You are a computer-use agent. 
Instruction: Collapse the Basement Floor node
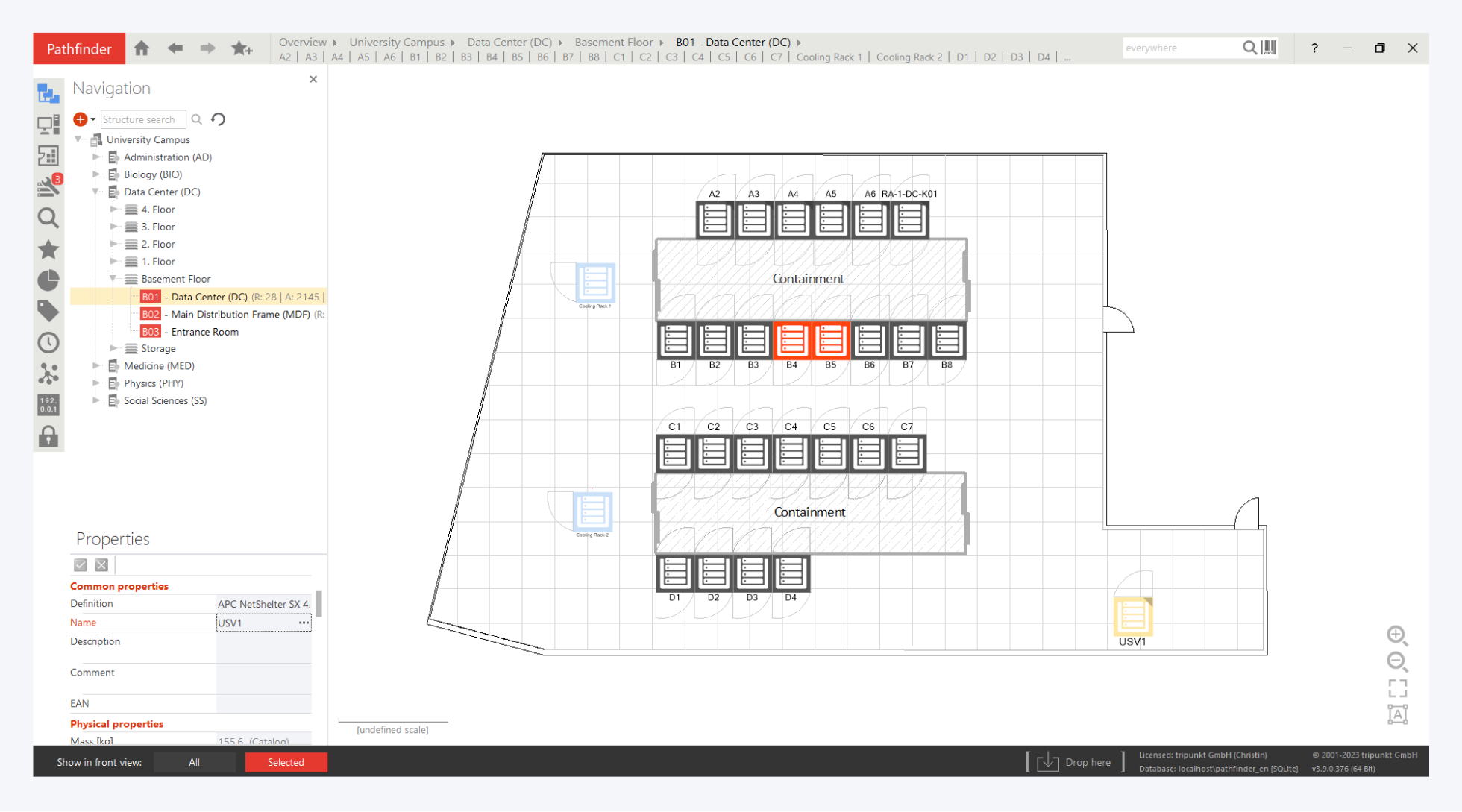pos(113,279)
